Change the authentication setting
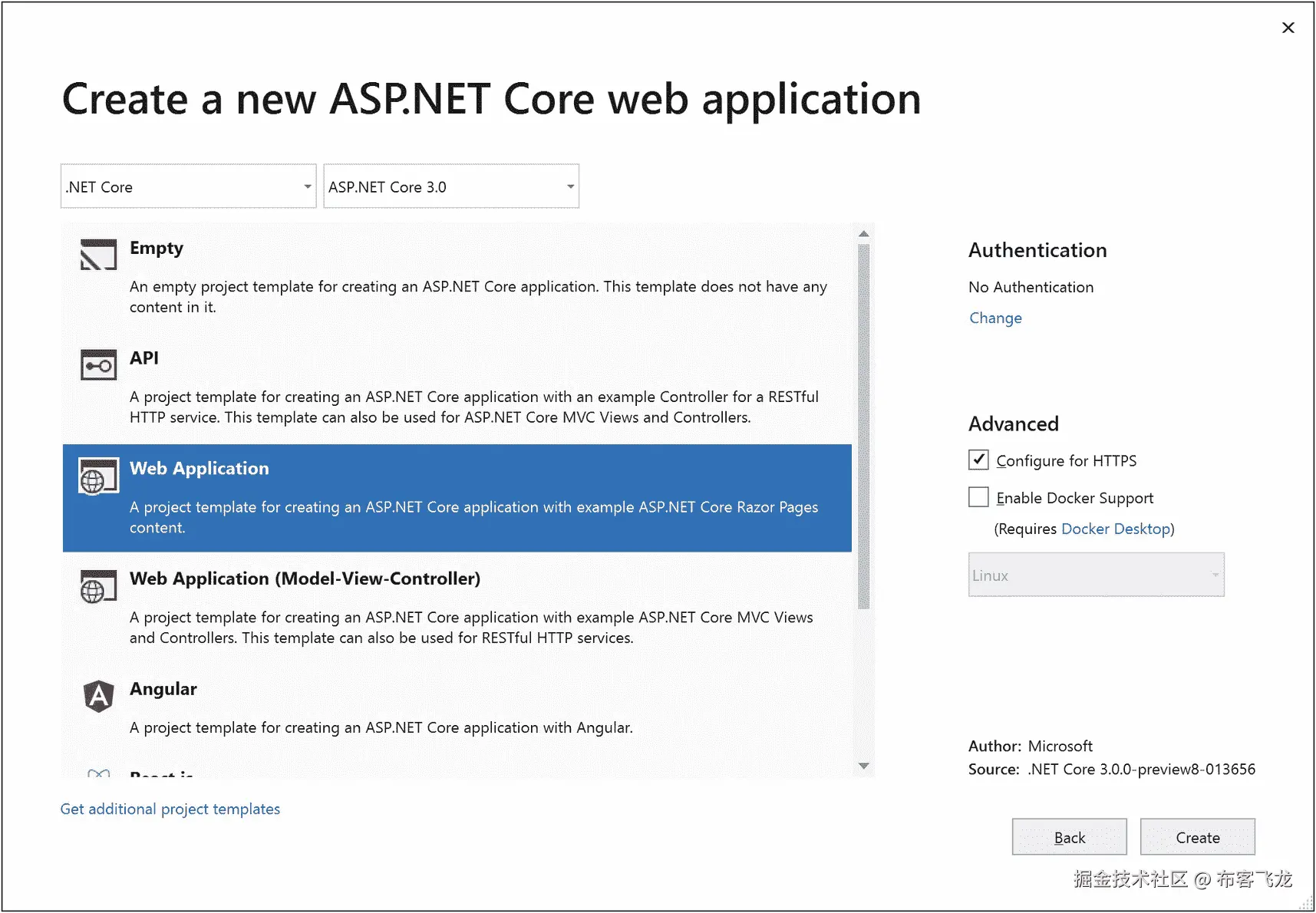This screenshot has height=913, width=1316. click(x=995, y=318)
